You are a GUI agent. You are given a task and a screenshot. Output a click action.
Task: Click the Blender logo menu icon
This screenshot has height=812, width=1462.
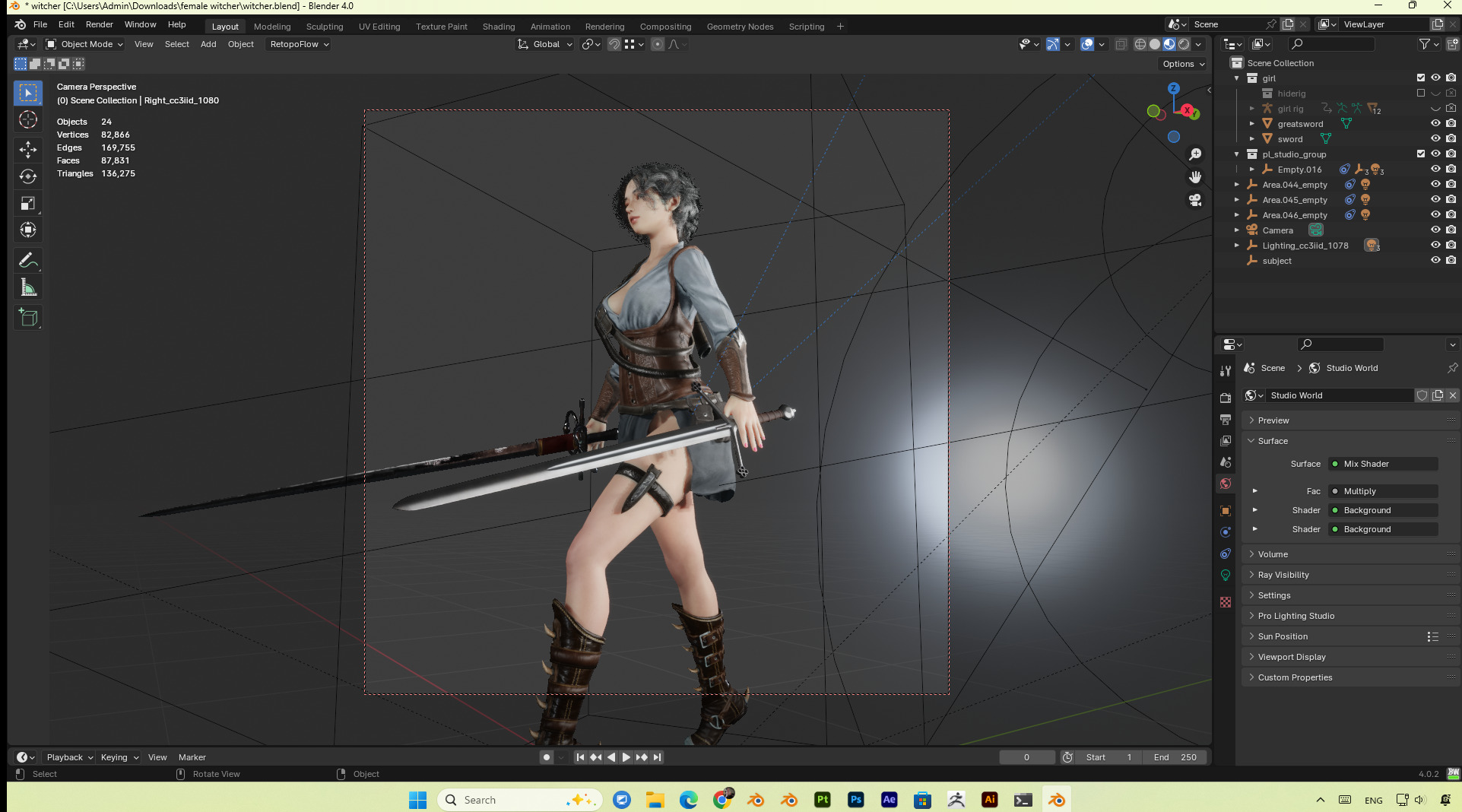click(21, 25)
